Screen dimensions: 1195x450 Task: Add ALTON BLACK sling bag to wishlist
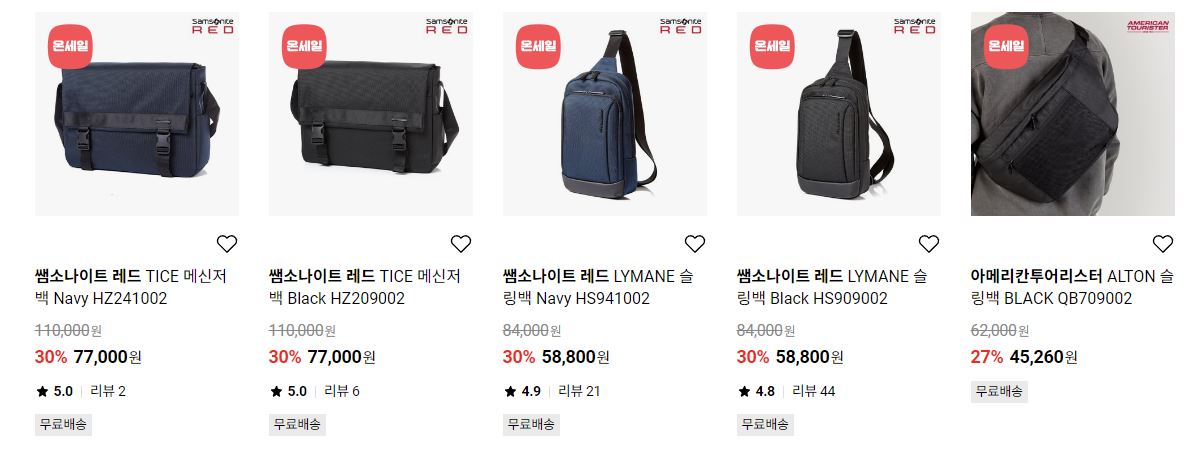pos(1163,244)
